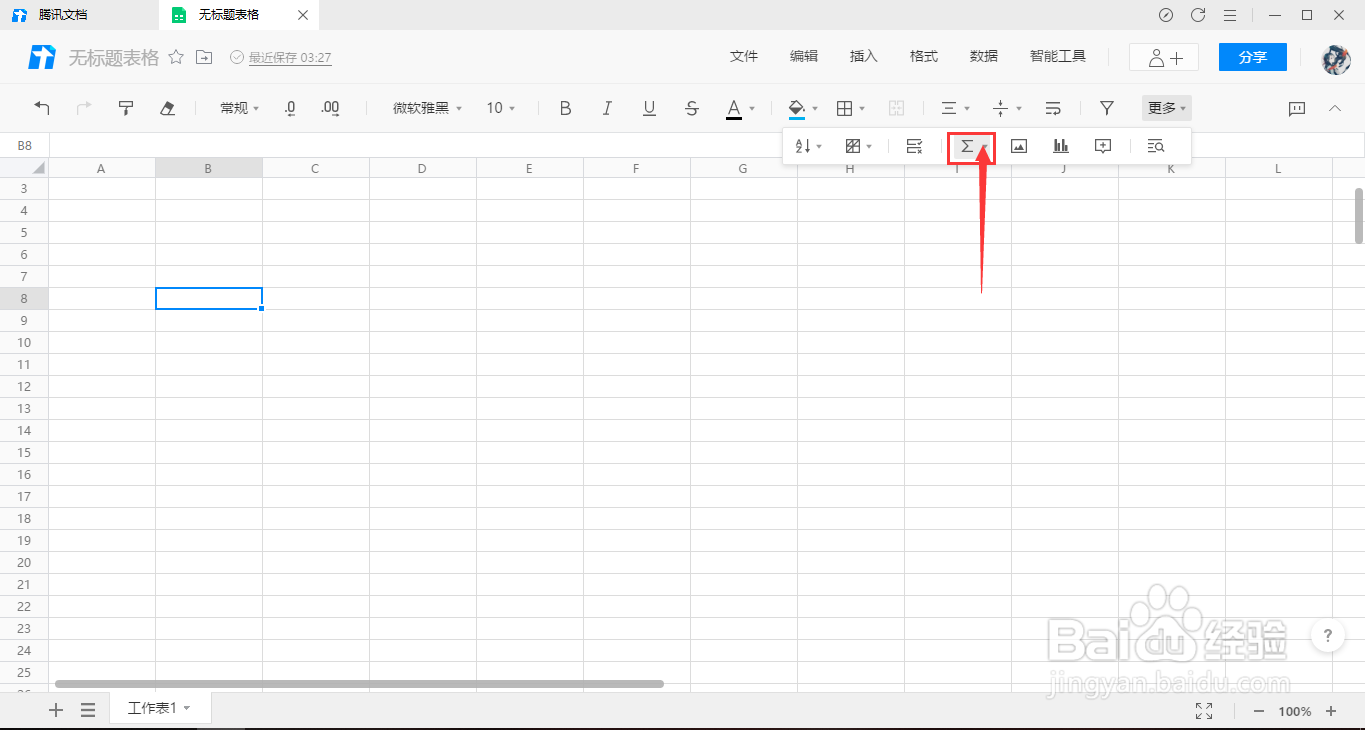This screenshot has width=1365, height=730.
Task: Zoom in with plus button
Action: [1331, 711]
